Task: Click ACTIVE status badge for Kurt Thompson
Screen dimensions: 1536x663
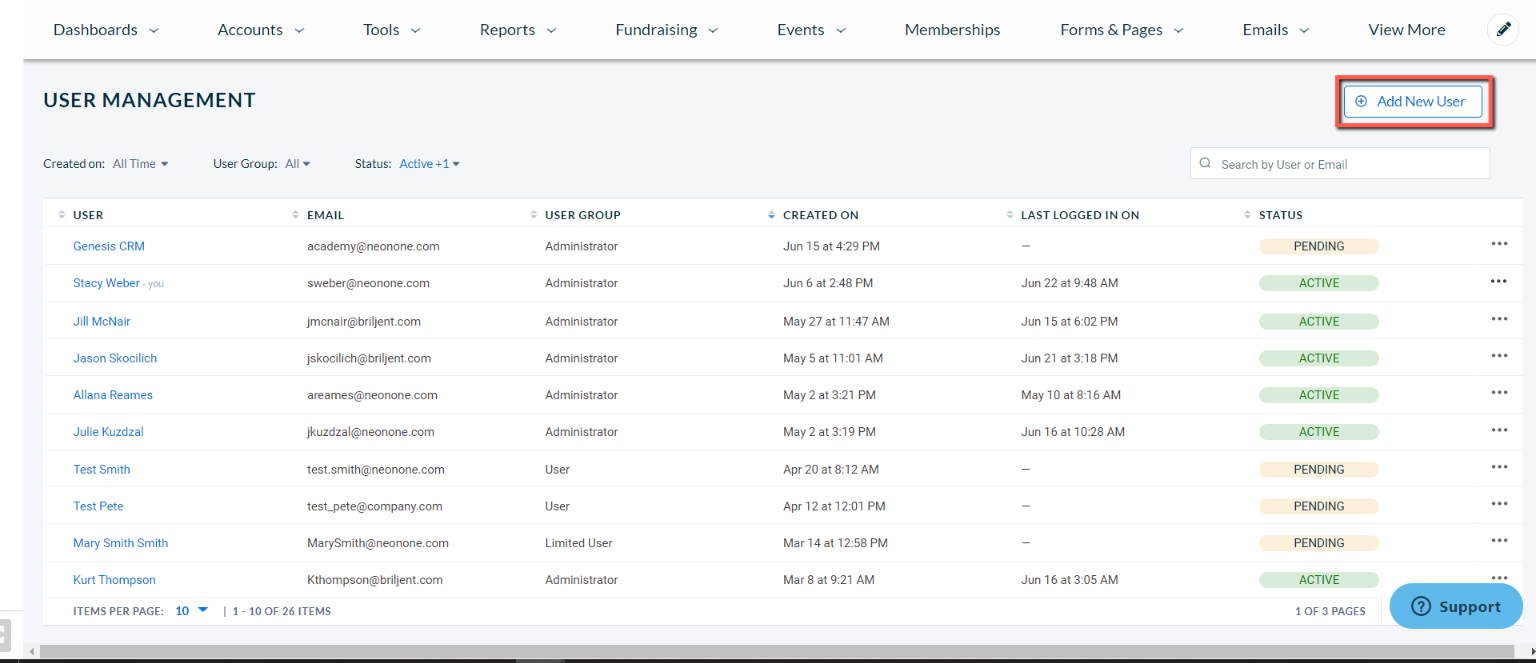Action: (1319, 580)
